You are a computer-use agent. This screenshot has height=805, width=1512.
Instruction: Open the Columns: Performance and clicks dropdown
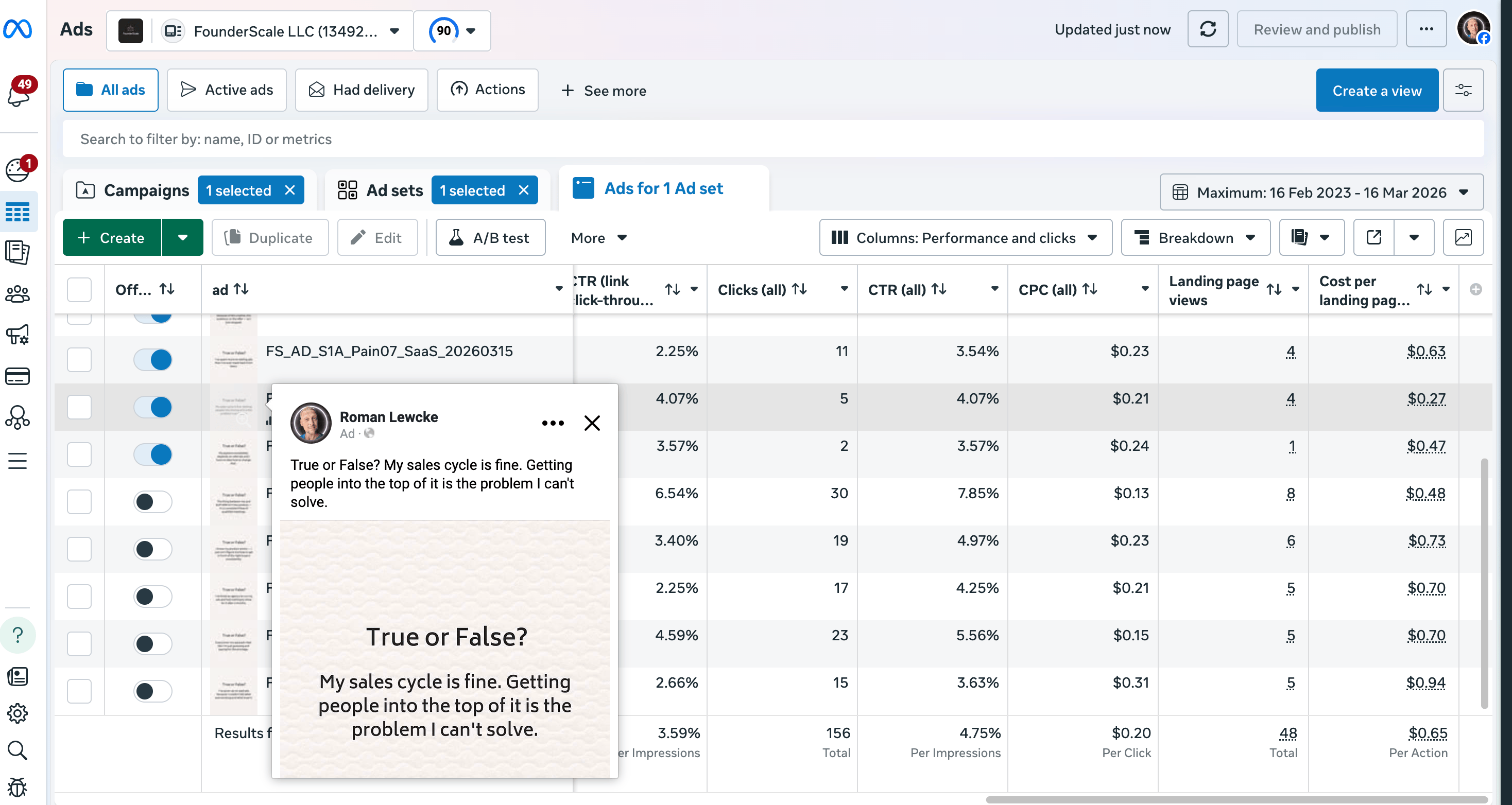pos(965,238)
